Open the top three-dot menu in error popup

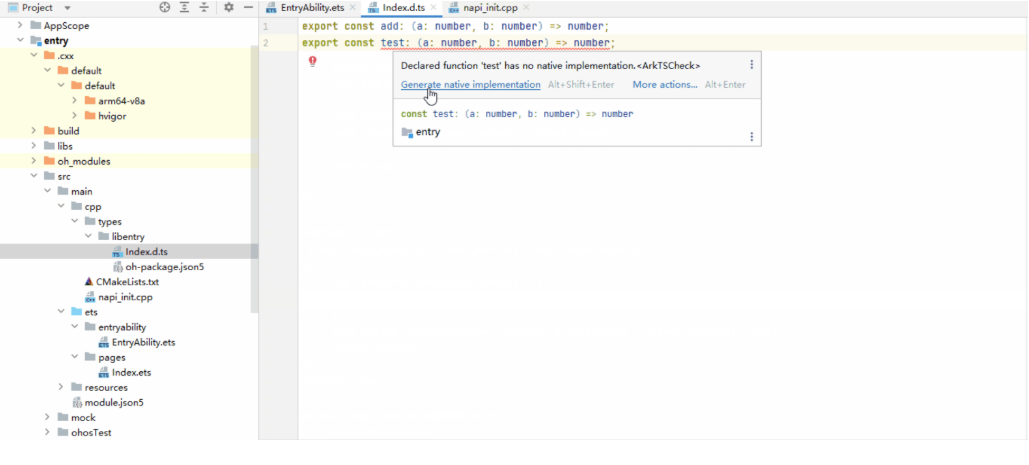752,65
